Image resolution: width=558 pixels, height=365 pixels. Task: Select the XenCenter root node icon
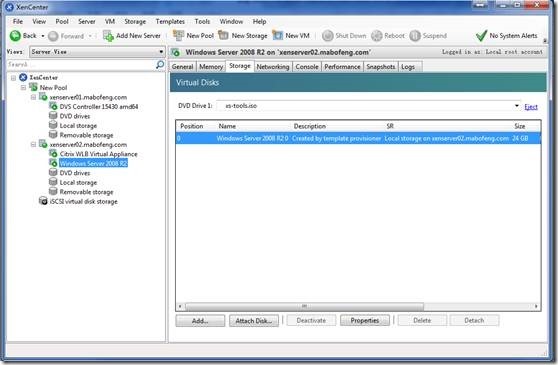pyautogui.click(x=23, y=77)
